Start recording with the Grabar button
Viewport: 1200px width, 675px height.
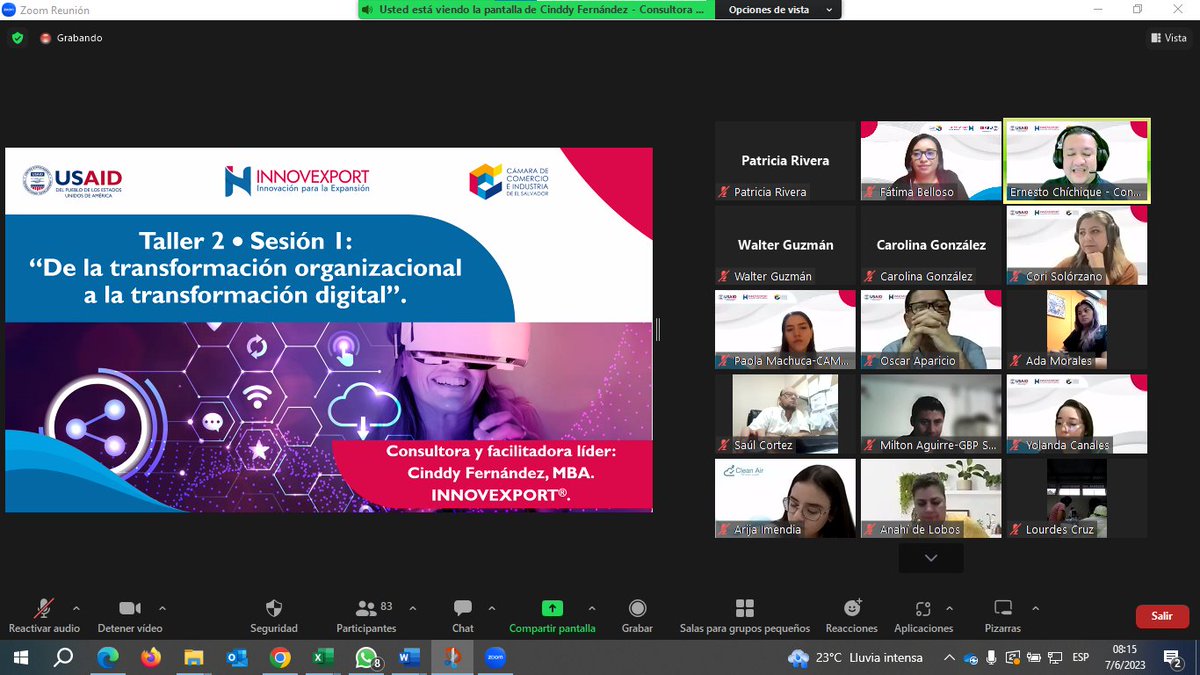click(x=637, y=616)
